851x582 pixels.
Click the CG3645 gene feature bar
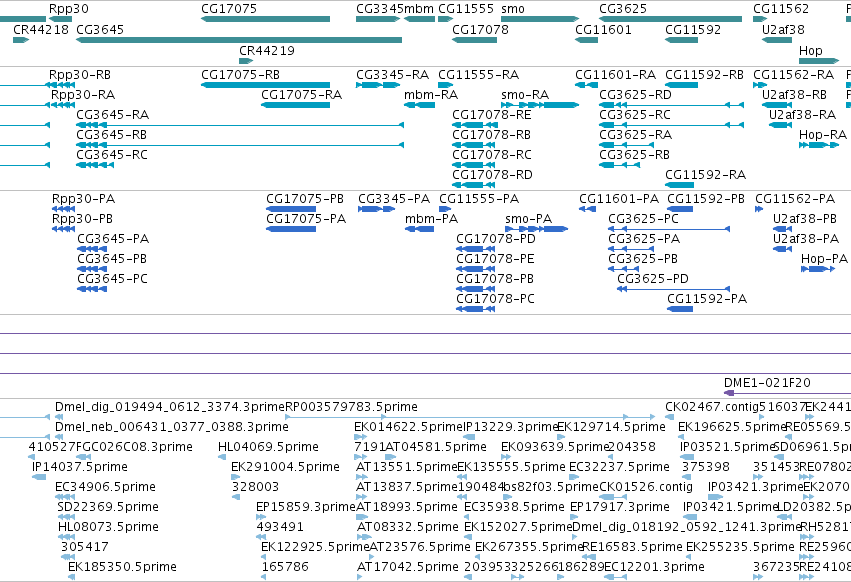[239, 40]
